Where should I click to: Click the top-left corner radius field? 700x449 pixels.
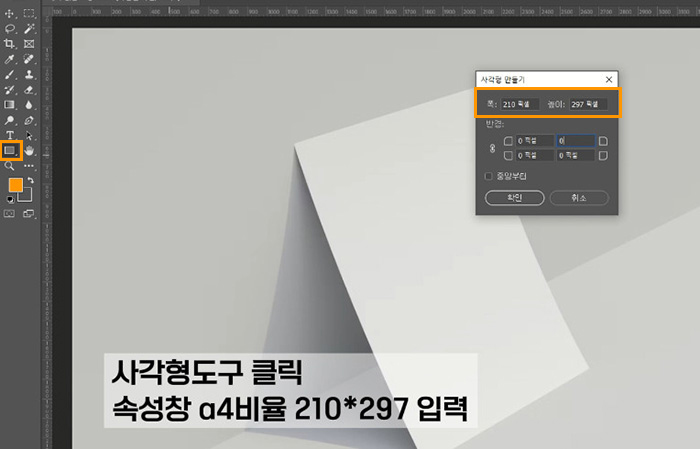point(535,141)
